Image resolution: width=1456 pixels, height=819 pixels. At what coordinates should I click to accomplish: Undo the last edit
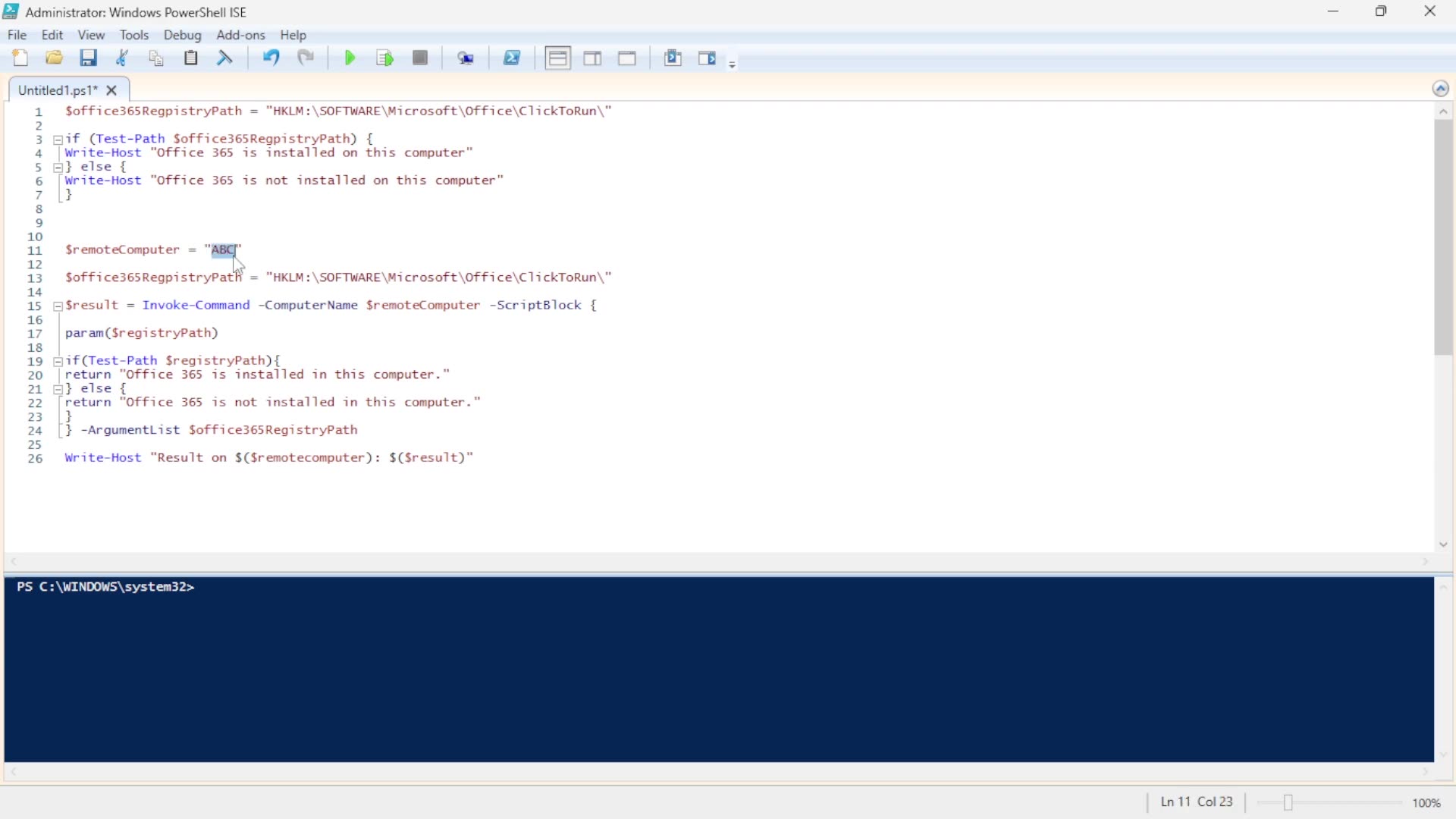271,58
